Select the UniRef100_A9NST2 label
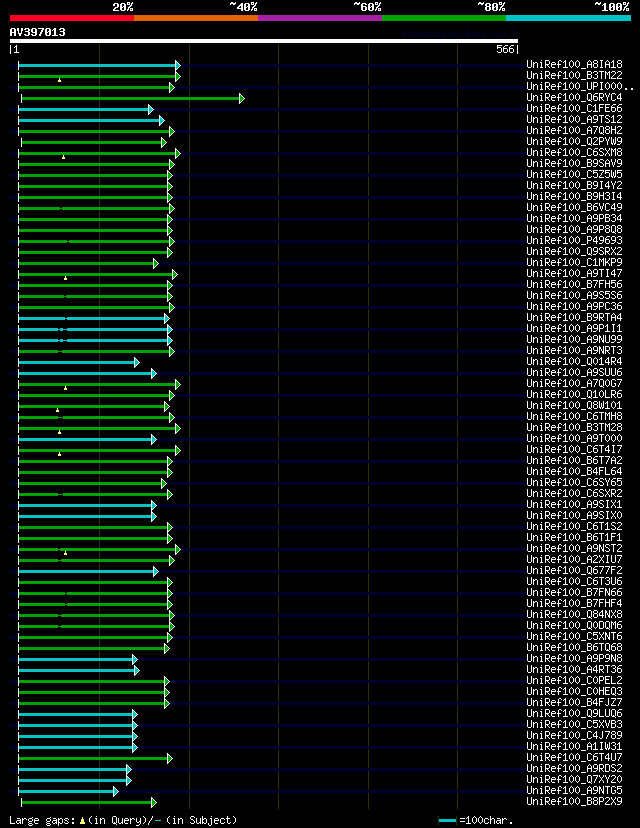The height and width of the screenshot is (828, 640). [x=574, y=549]
